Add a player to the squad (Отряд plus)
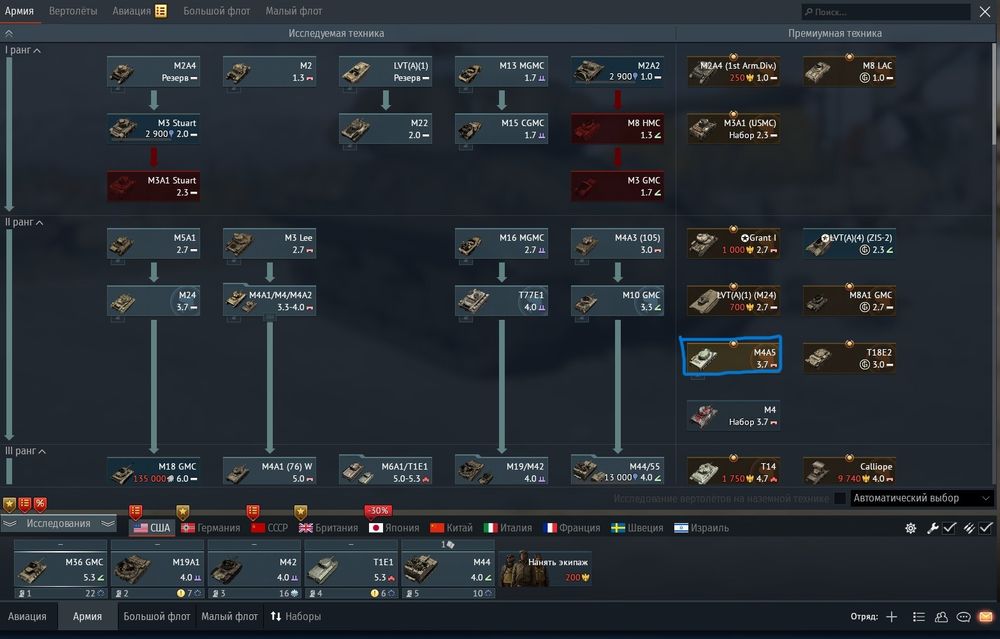 892,617
